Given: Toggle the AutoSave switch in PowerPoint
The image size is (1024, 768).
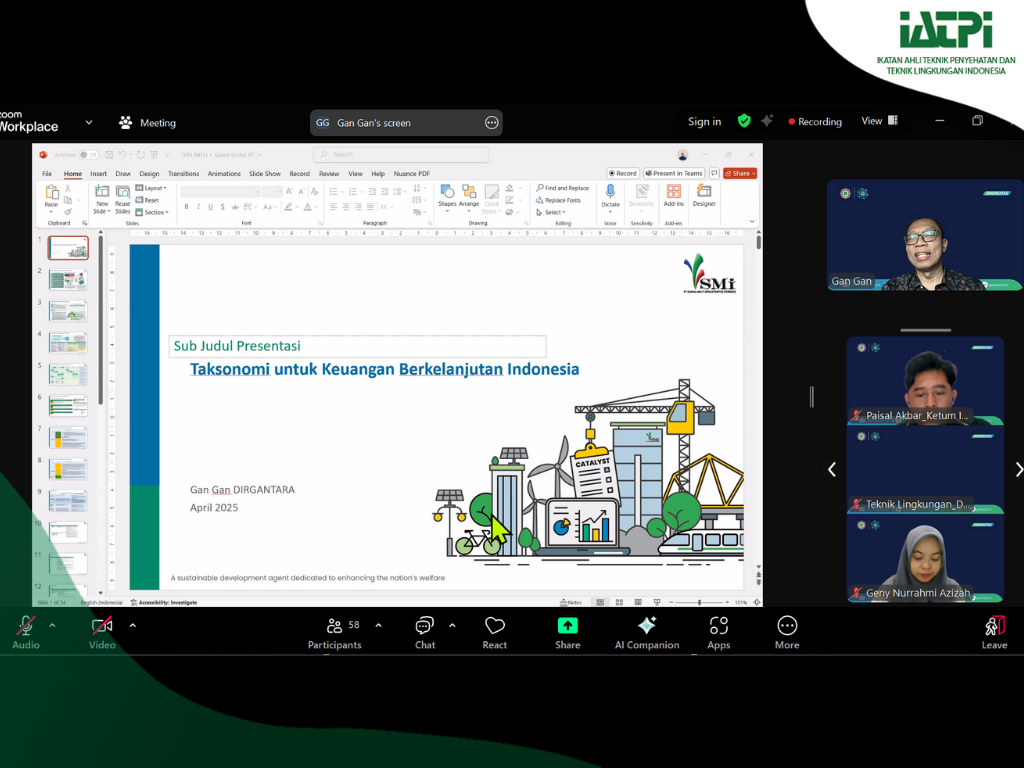Looking at the screenshot, I should pos(88,155).
